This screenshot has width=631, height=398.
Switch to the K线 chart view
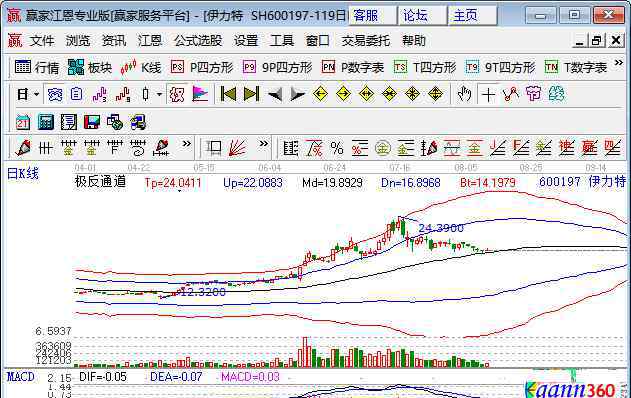[x=140, y=67]
